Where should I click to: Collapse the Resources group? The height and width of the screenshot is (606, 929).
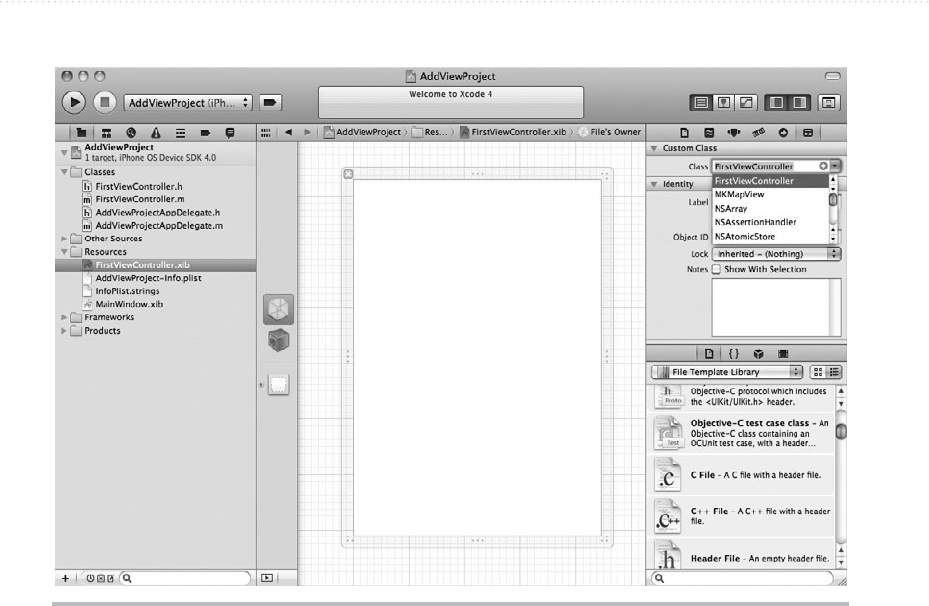[x=63, y=252]
